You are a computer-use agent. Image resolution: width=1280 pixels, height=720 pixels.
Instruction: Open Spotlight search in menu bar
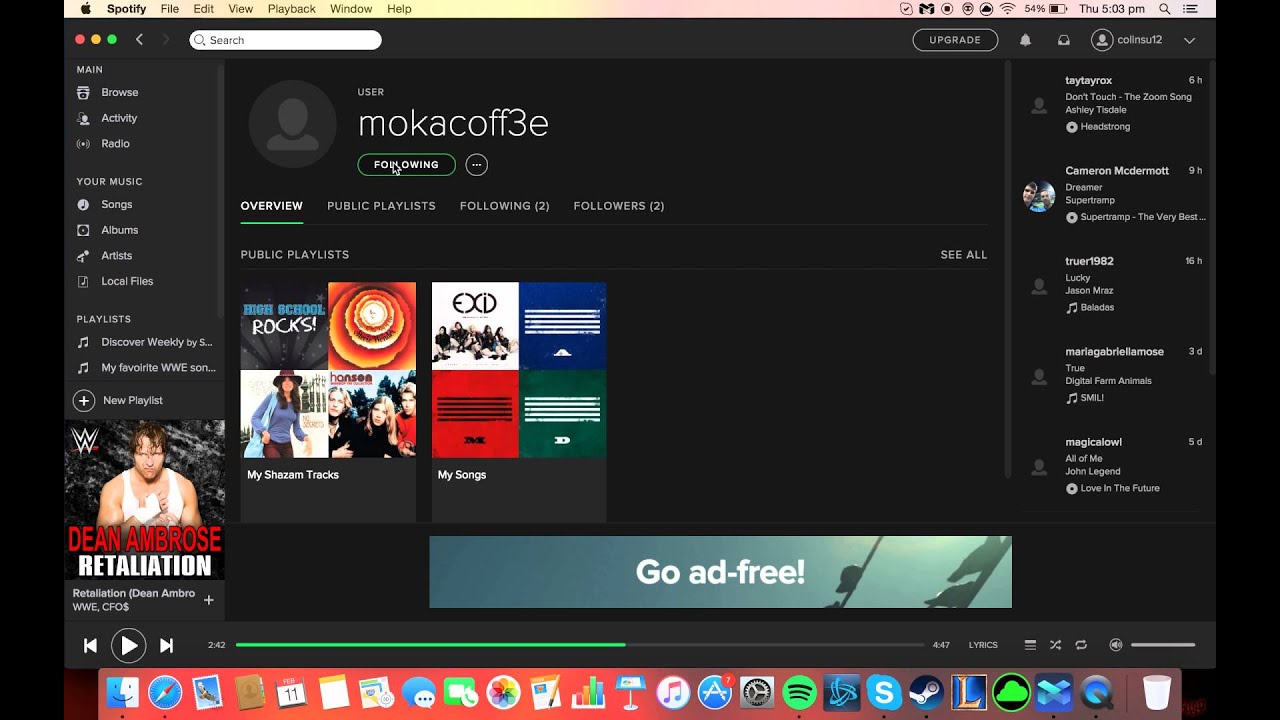(1165, 9)
